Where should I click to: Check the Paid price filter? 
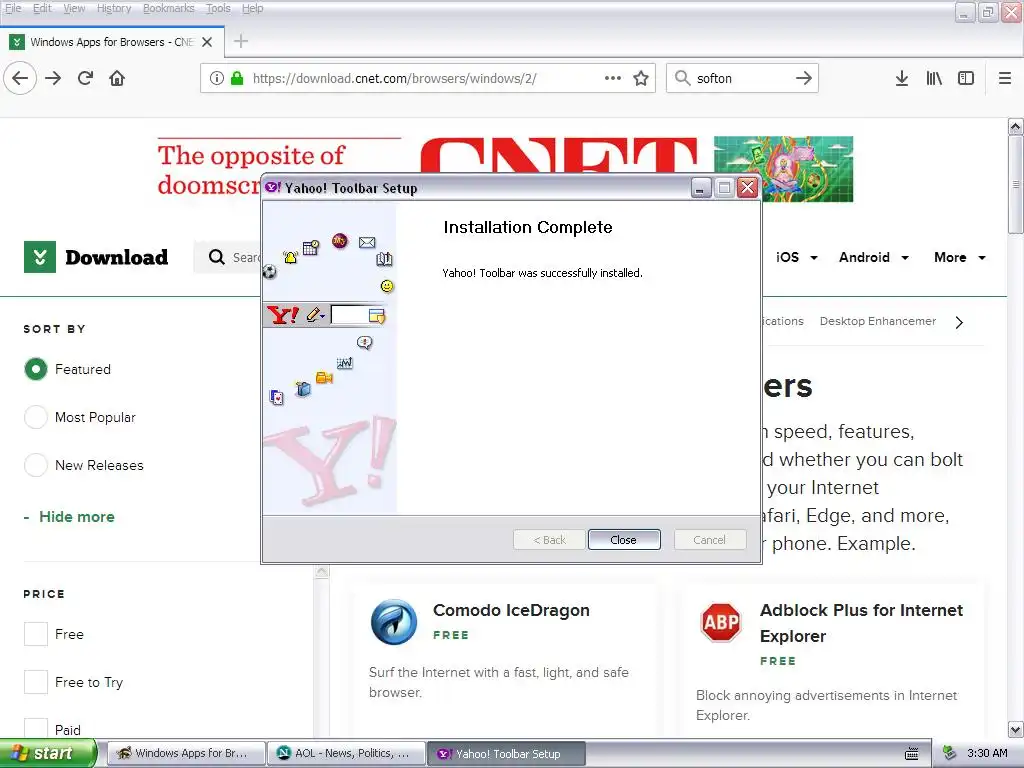(x=36, y=728)
